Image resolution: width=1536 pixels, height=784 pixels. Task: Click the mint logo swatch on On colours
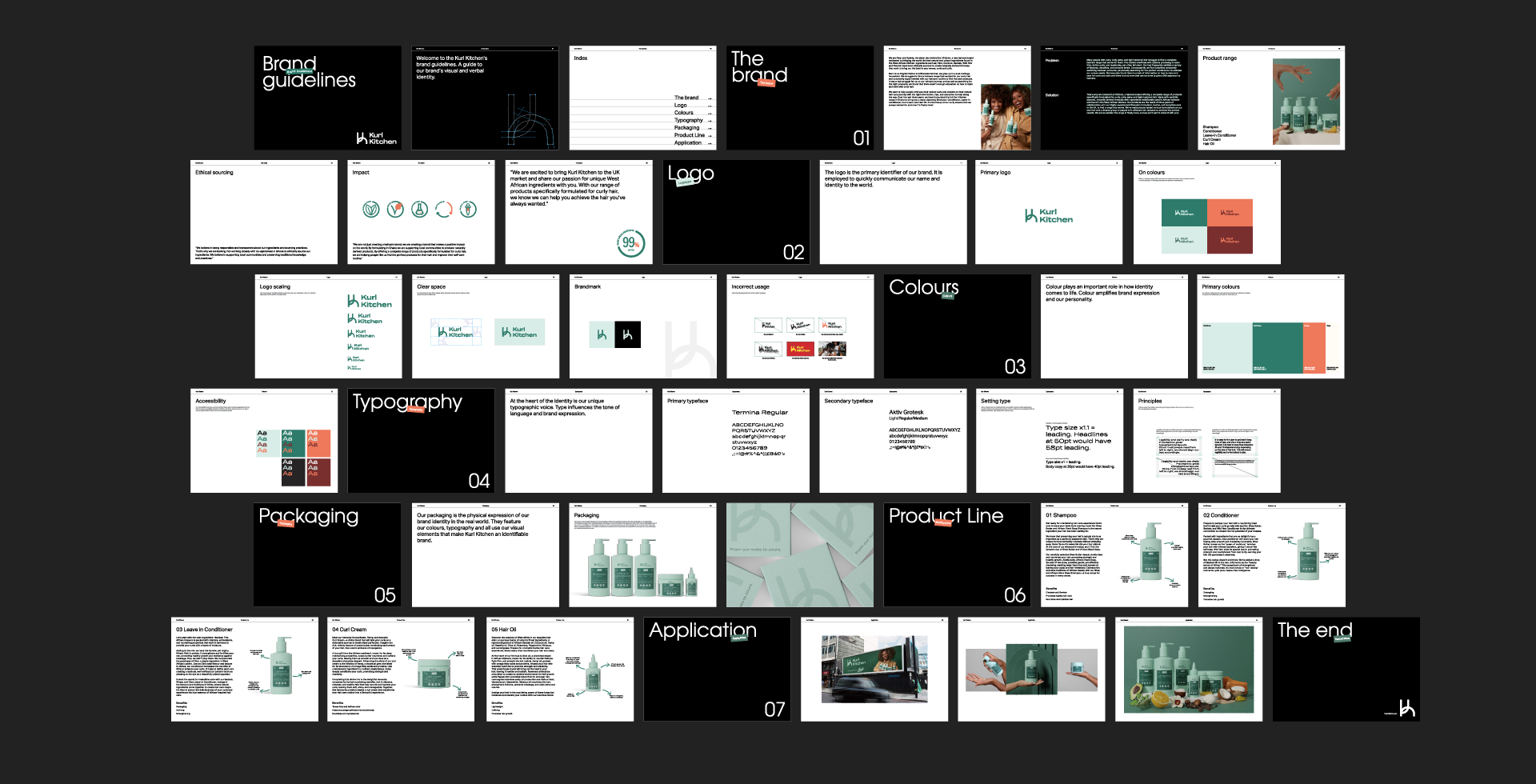pyautogui.click(x=1184, y=240)
